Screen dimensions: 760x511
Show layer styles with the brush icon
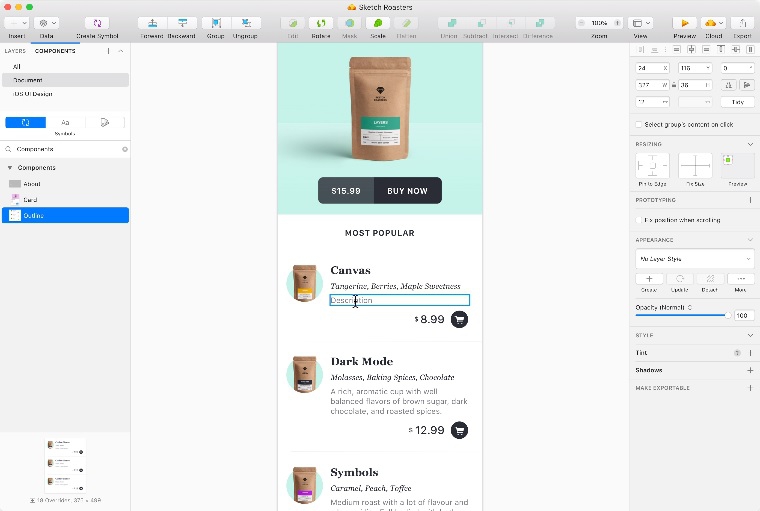105,123
